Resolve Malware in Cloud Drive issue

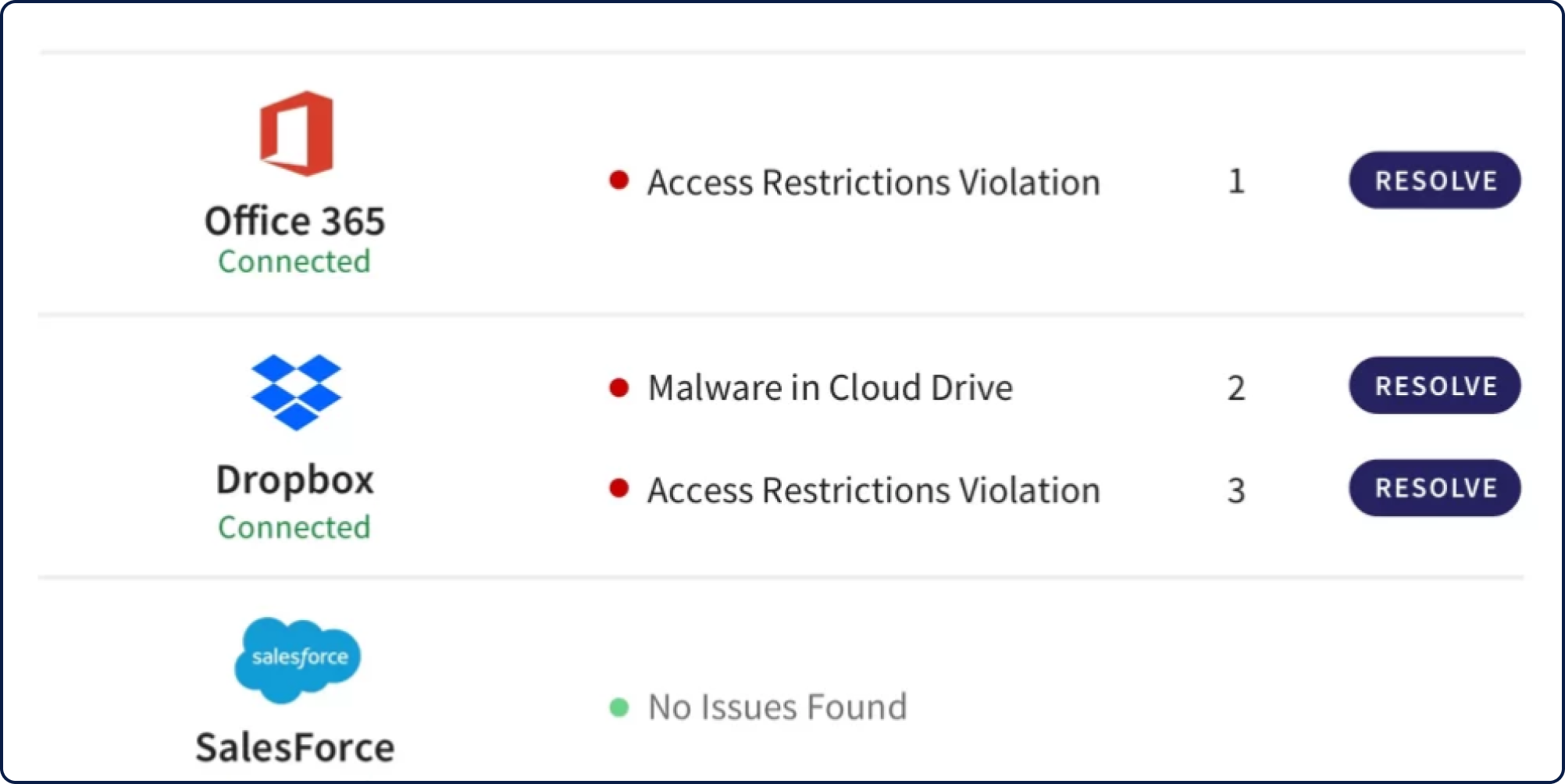pyautogui.click(x=1435, y=386)
